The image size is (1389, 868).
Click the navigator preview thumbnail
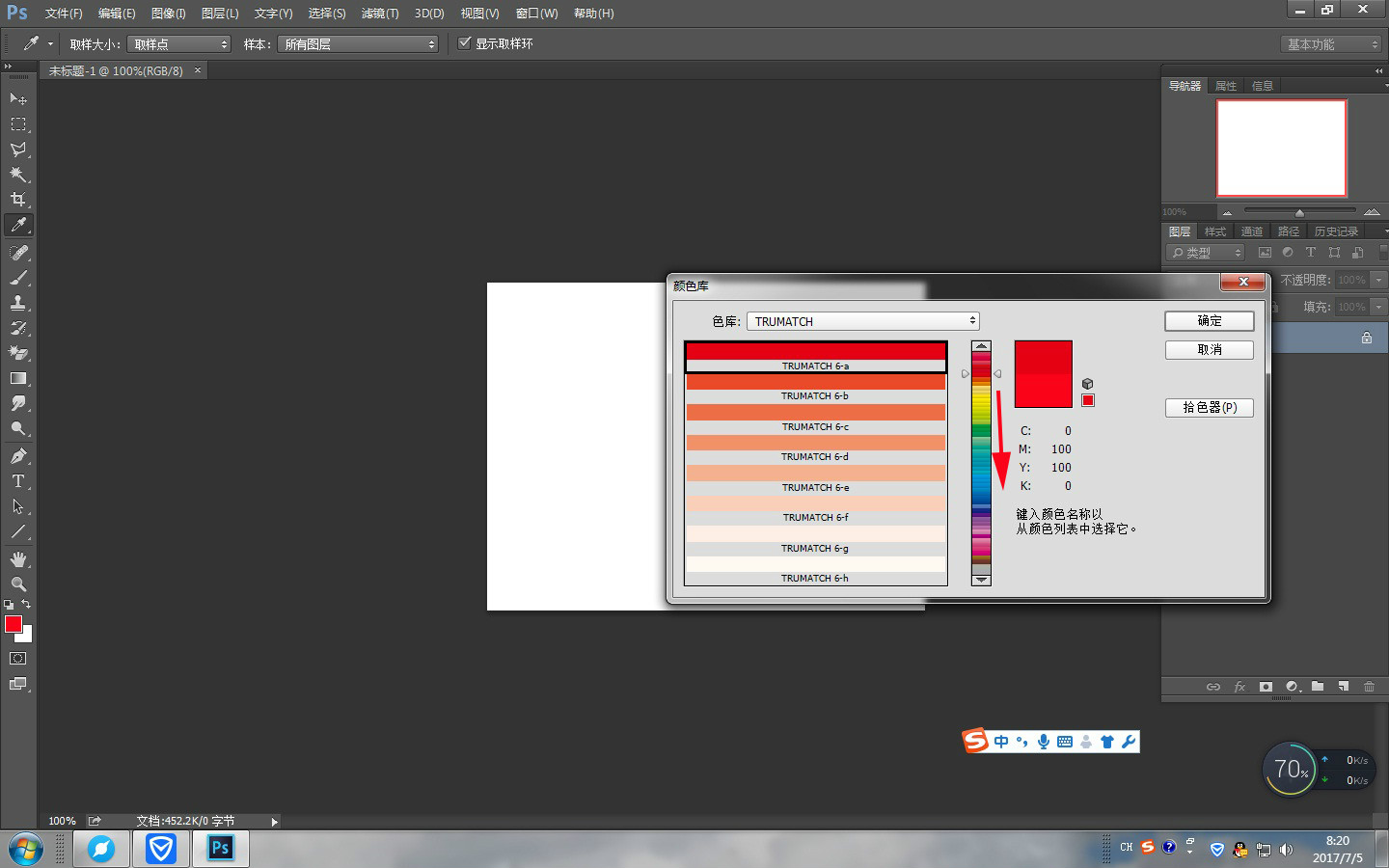[x=1281, y=148]
